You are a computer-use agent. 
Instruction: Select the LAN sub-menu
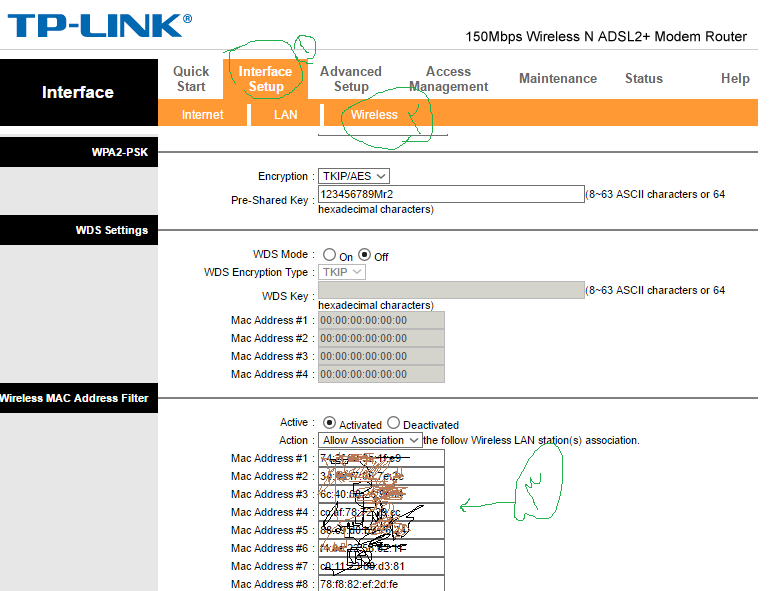coord(286,115)
